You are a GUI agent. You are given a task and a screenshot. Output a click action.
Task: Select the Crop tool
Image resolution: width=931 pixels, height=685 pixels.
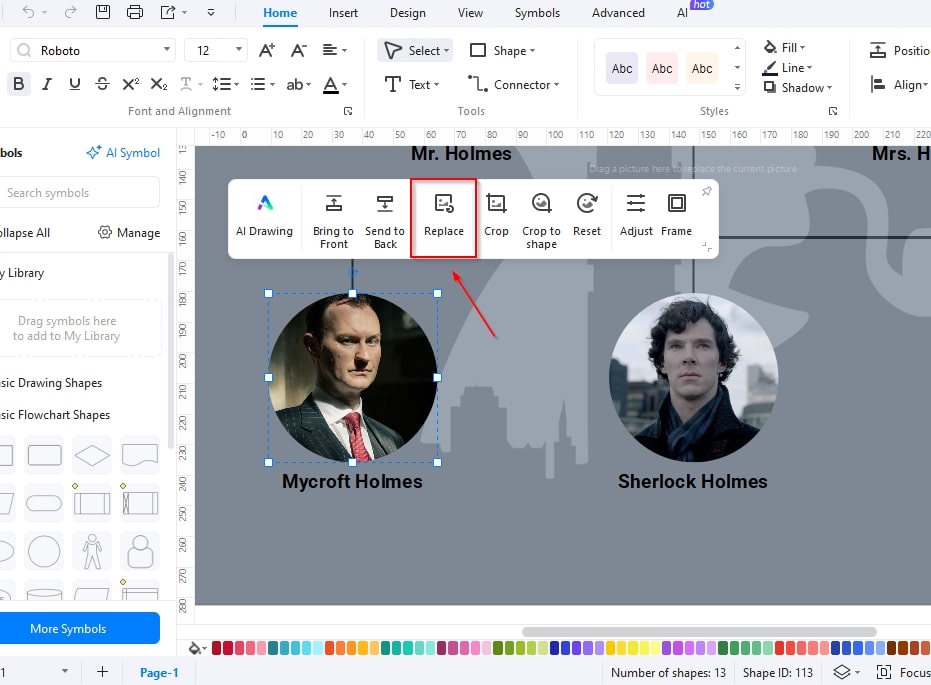496,216
